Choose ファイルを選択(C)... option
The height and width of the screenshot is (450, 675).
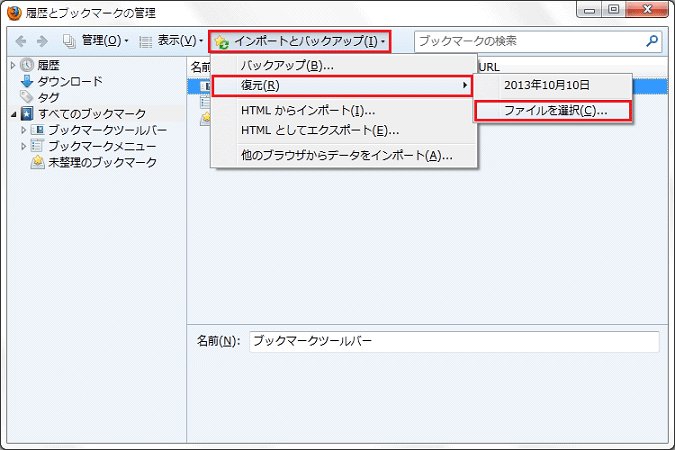click(553, 111)
